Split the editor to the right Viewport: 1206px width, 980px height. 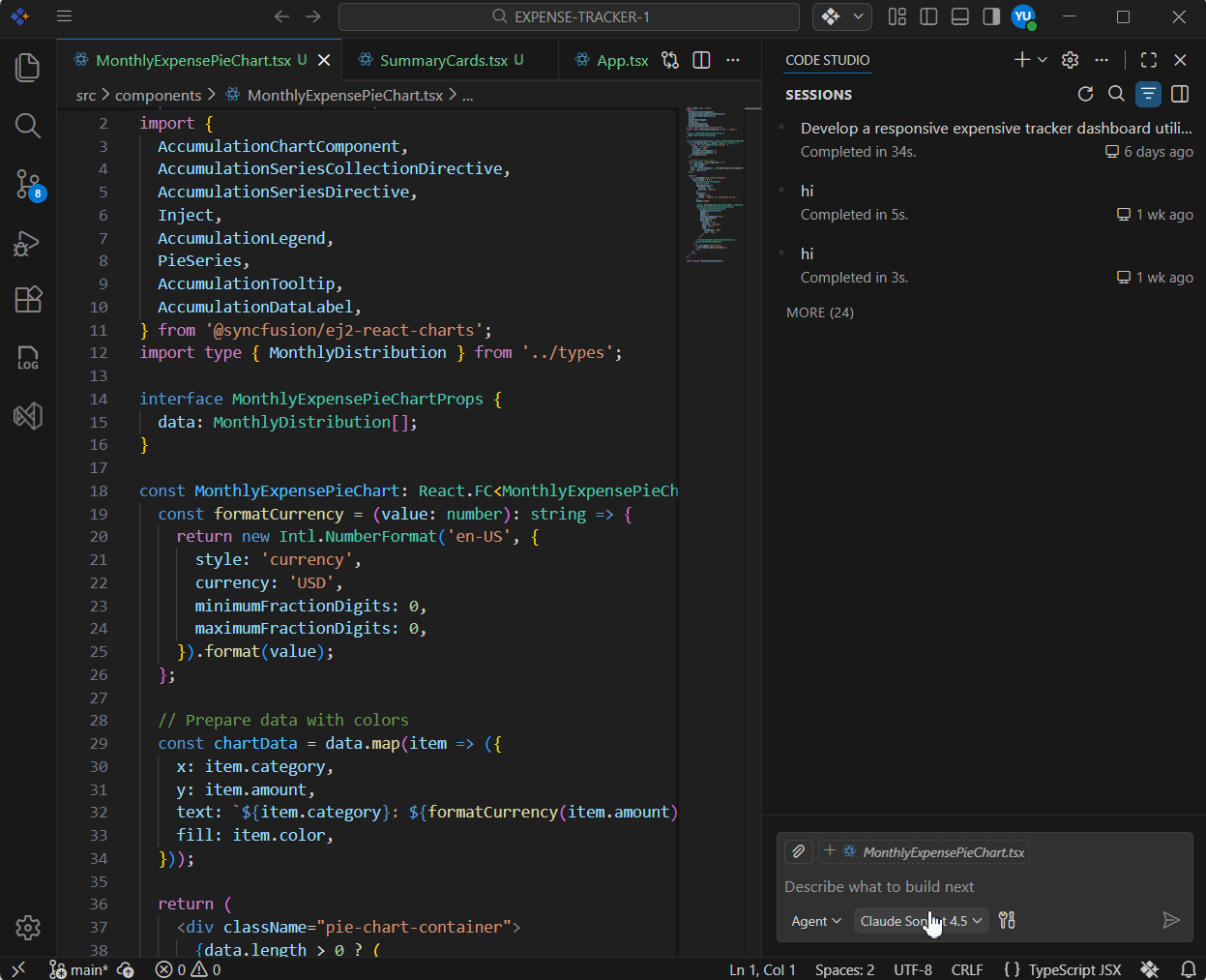tap(702, 60)
